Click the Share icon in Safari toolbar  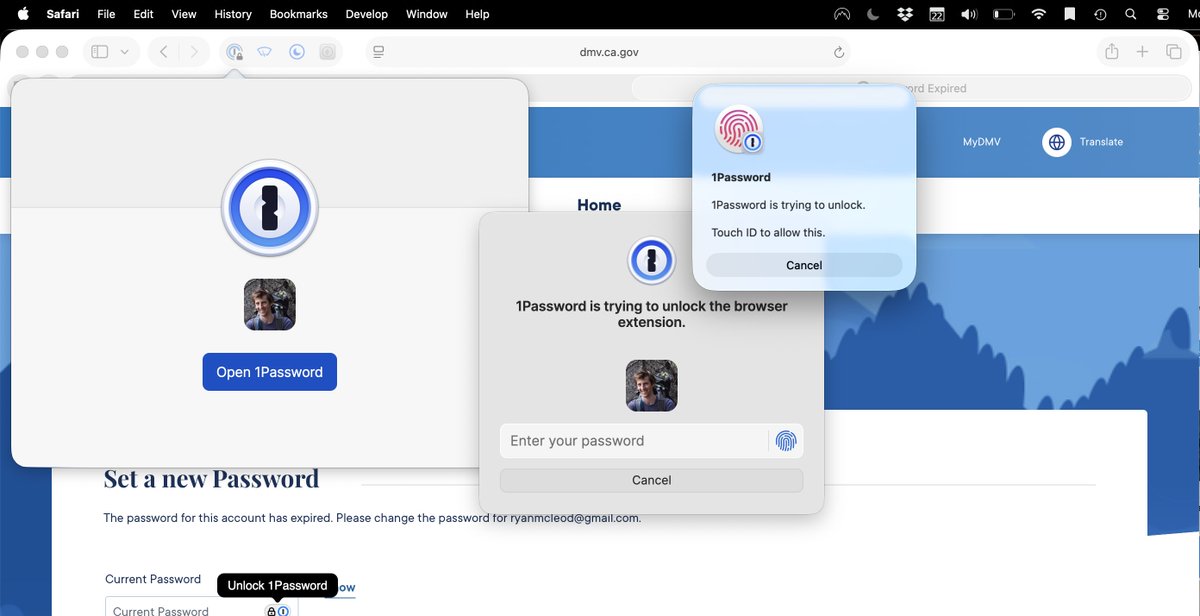pyautogui.click(x=1111, y=52)
